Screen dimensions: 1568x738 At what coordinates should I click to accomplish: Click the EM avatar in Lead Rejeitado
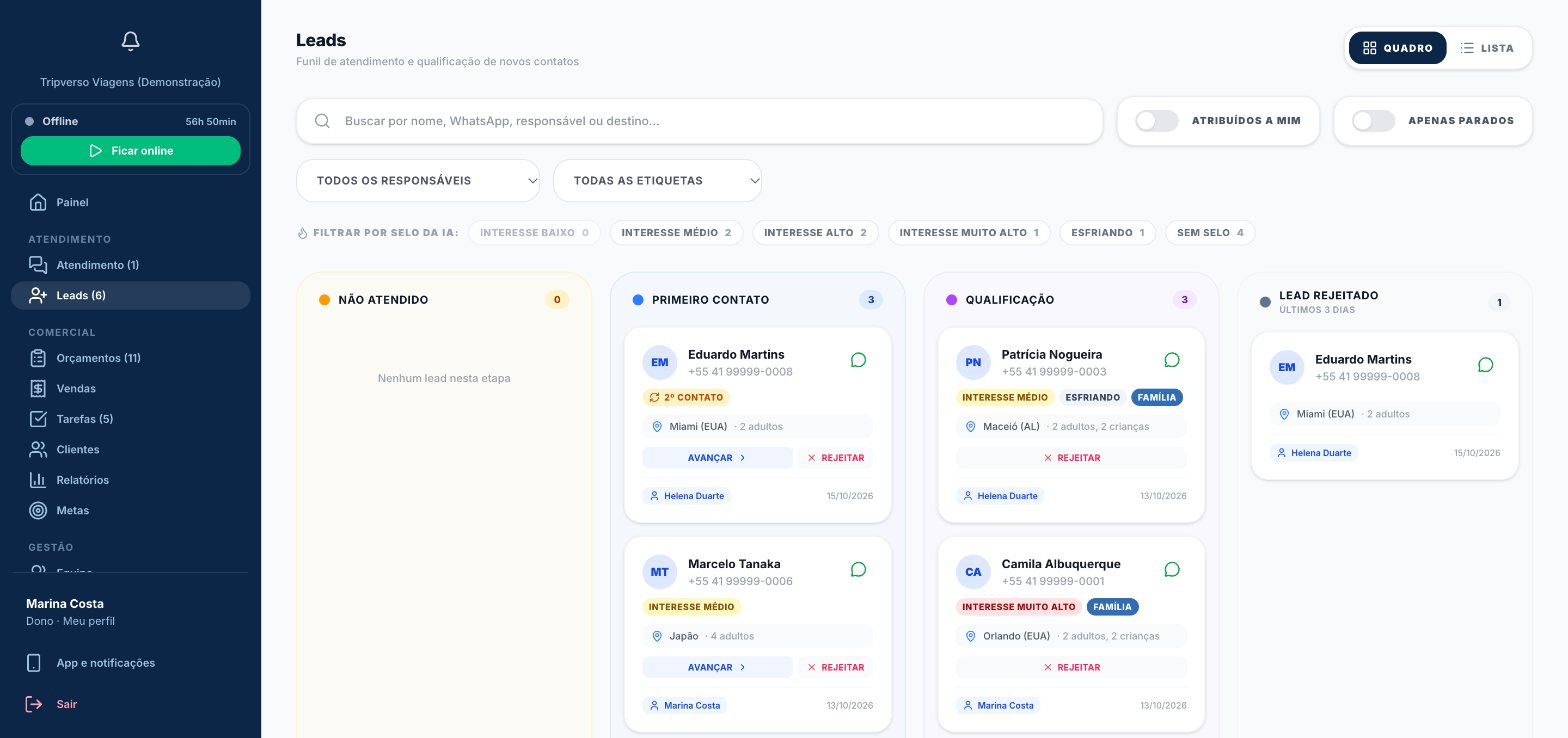pos(1287,367)
